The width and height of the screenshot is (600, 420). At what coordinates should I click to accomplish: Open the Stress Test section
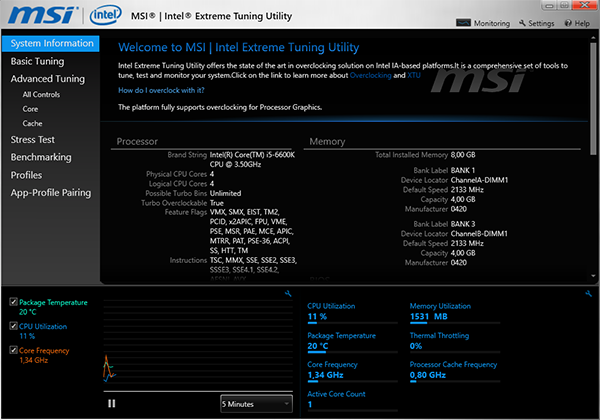[33, 140]
